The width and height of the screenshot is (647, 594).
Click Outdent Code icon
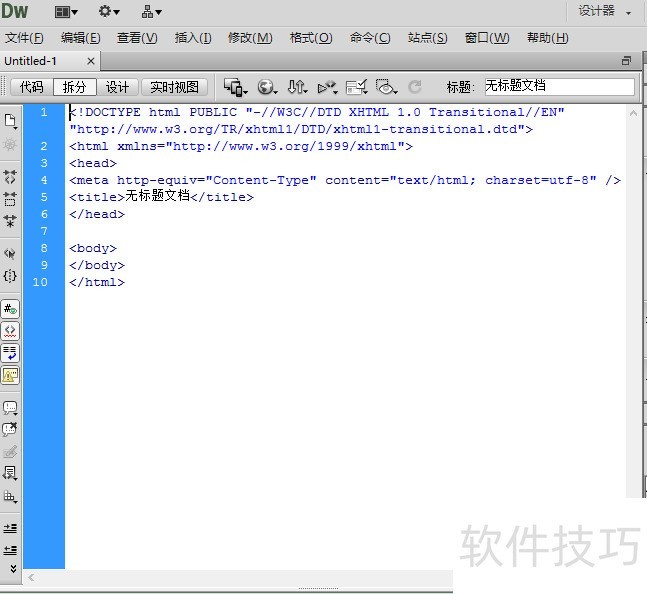click(10, 549)
